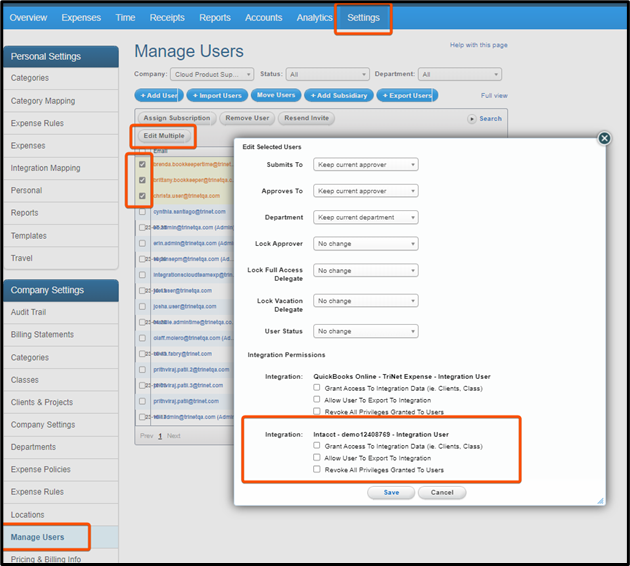Viewport: 630px width, 566px height.
Task: Open the Submits To dropdown
Action: (366, 164)
